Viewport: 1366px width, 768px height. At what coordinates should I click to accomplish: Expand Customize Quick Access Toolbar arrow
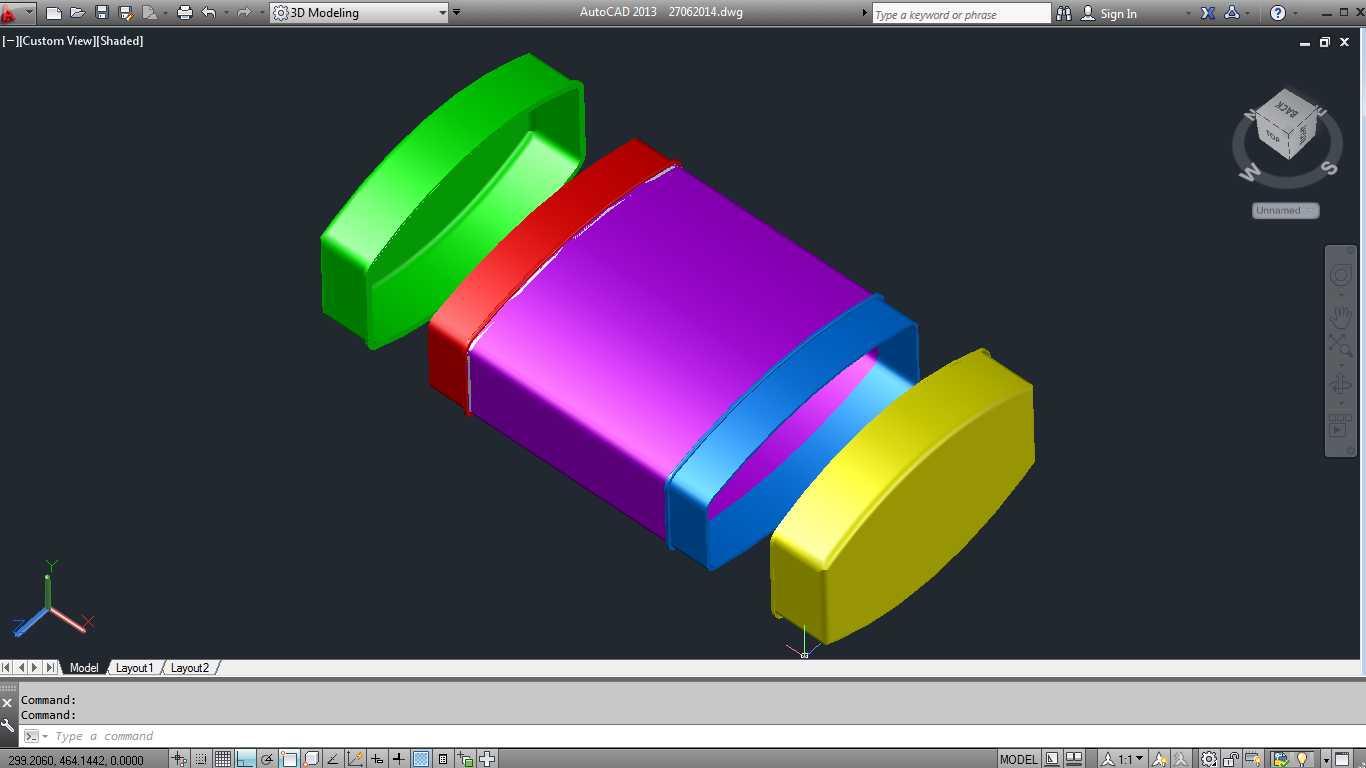(x=456, y=13)
